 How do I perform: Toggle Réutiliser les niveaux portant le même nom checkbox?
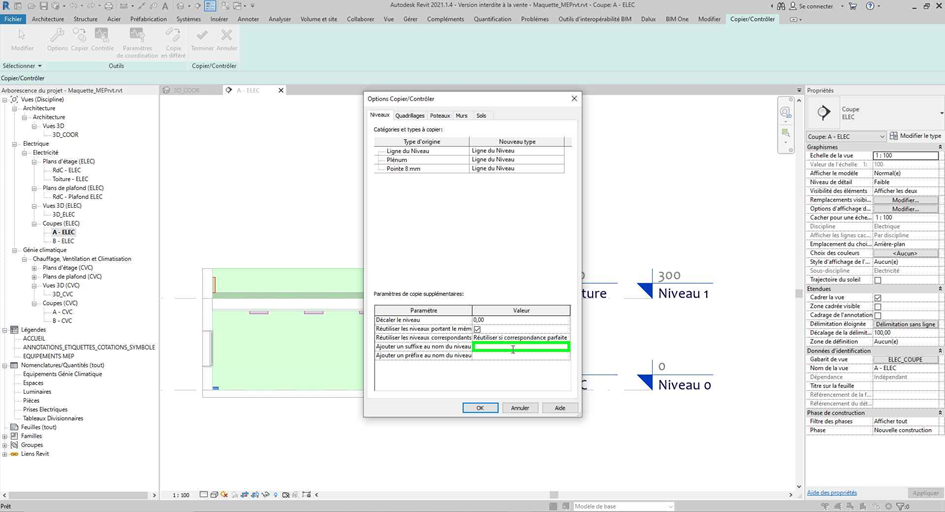477,329
